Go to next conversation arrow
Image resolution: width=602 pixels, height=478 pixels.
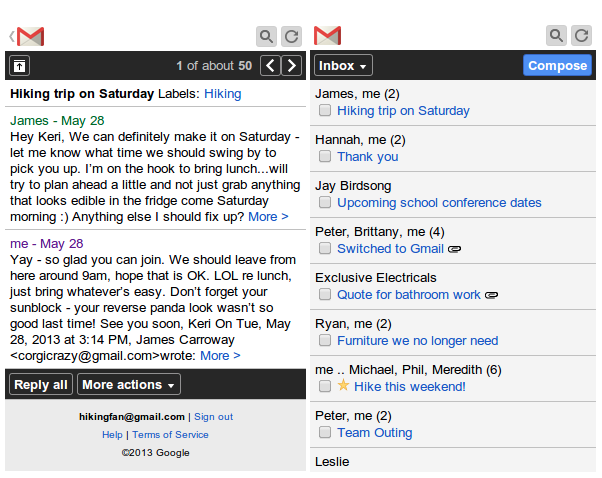[291, 66]
